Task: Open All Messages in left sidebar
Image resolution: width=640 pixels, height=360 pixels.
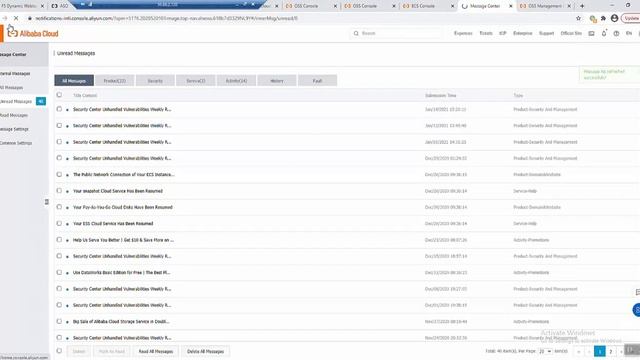Action: [x=12, y=87]
